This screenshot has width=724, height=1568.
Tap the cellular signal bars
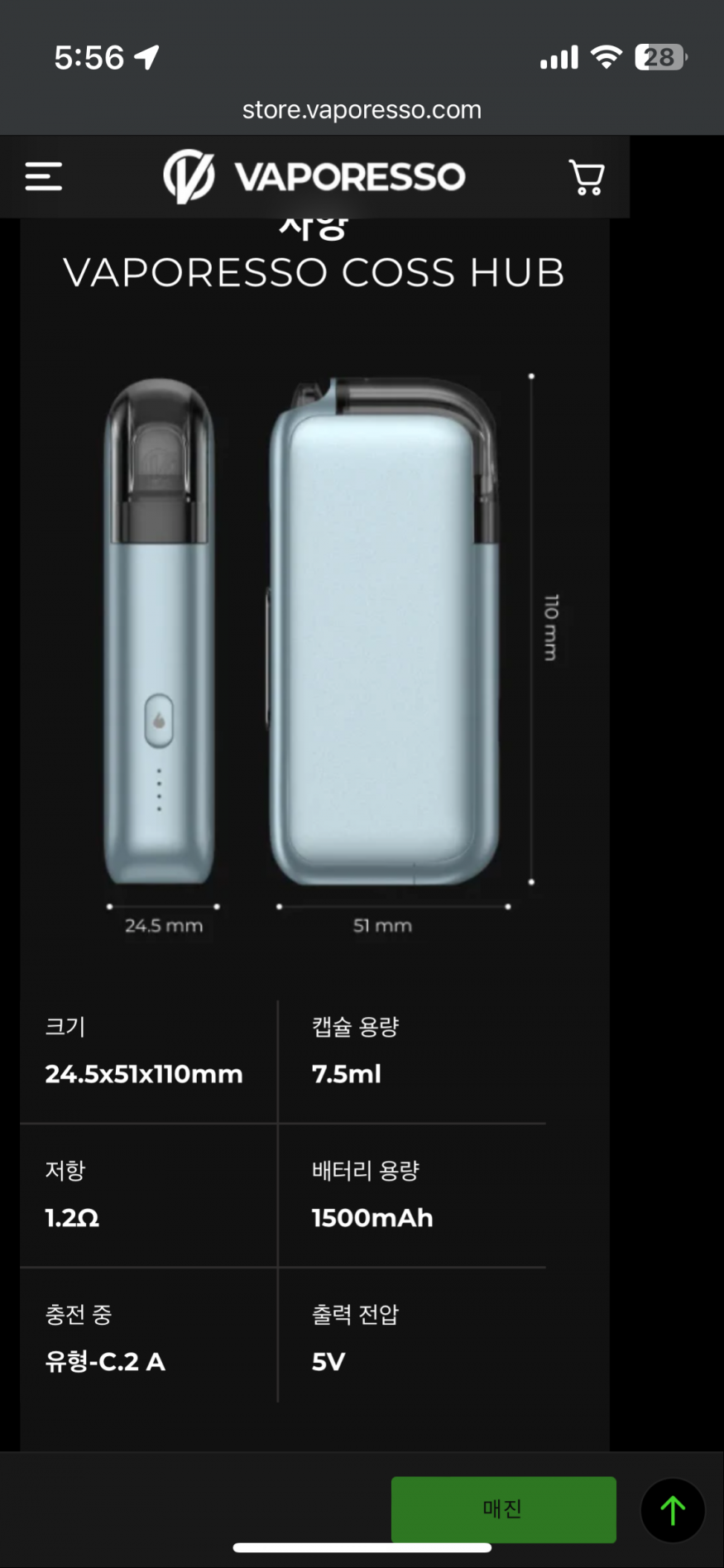[x=559, y=58]
